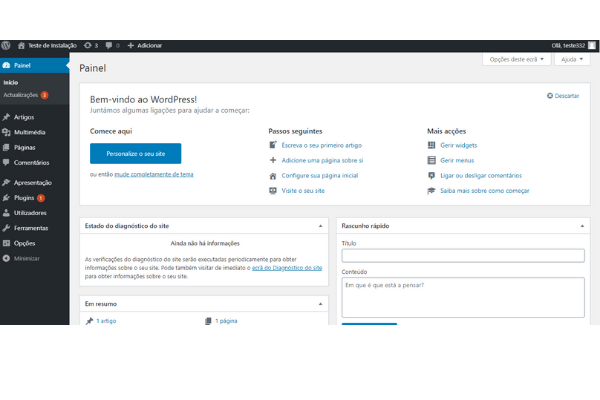The width and height of the screenshot is (600, 400).
Task: Click the monitor icon beside Visite o seu site
Action: pos(273,191)
